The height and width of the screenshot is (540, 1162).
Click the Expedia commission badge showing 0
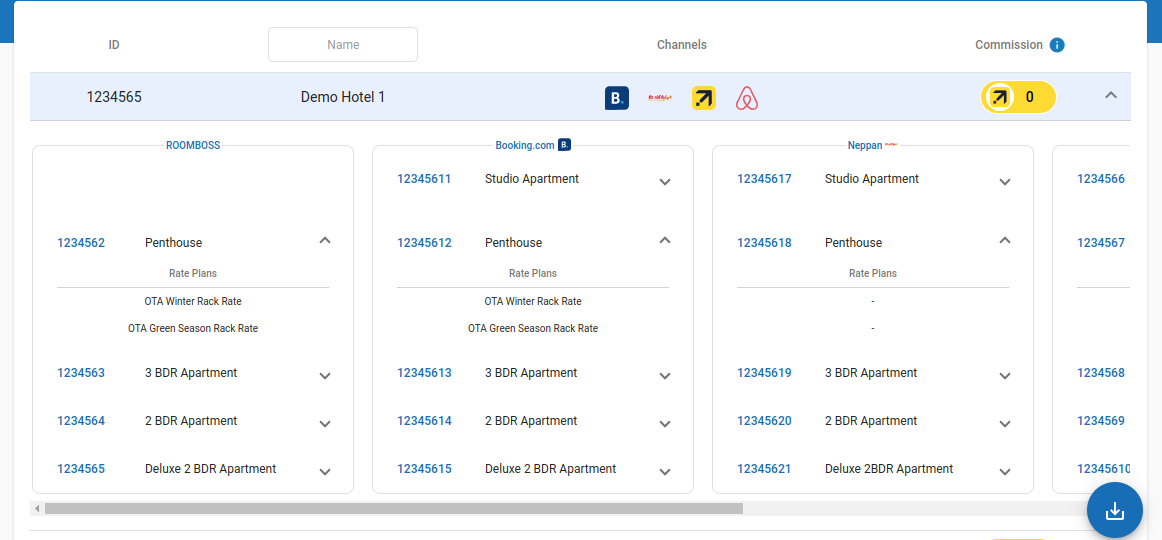1018,96
